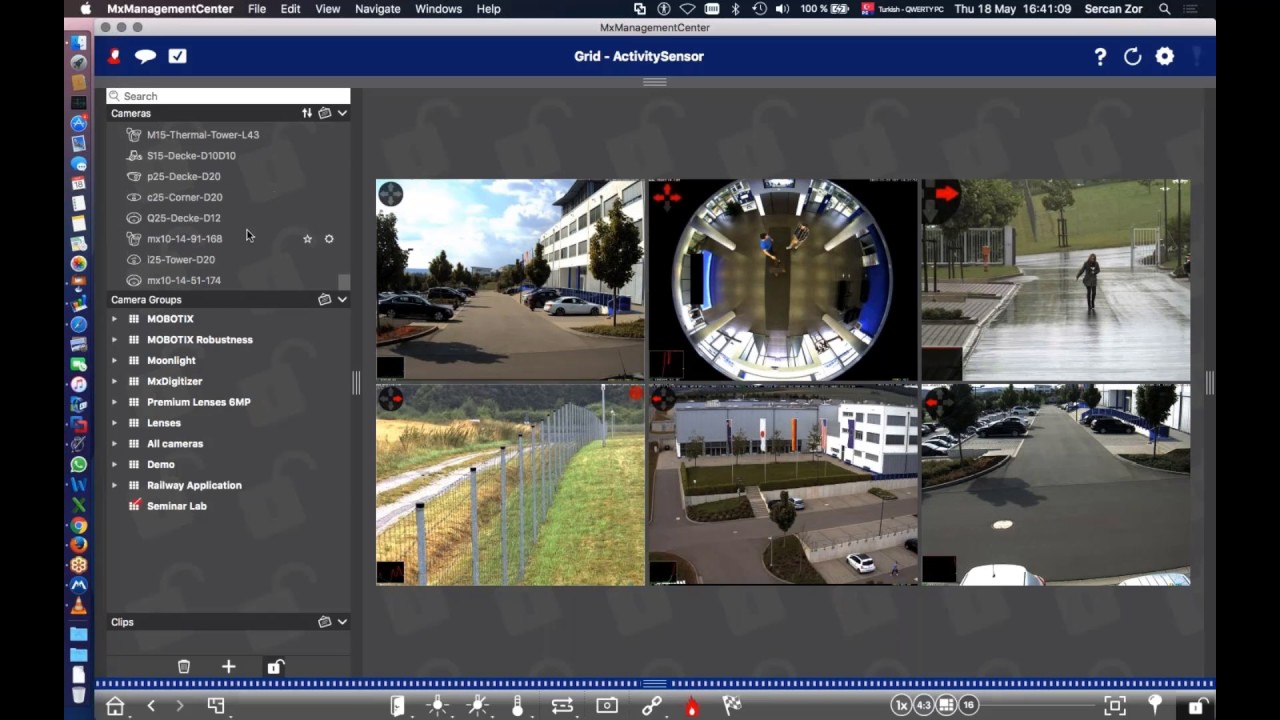Image resolution: width=1280 pixels, height=720 pixels.
Task: Expand the MOBOTIX Robustness group
Action: pyautogui.click(x=114, y=340)
